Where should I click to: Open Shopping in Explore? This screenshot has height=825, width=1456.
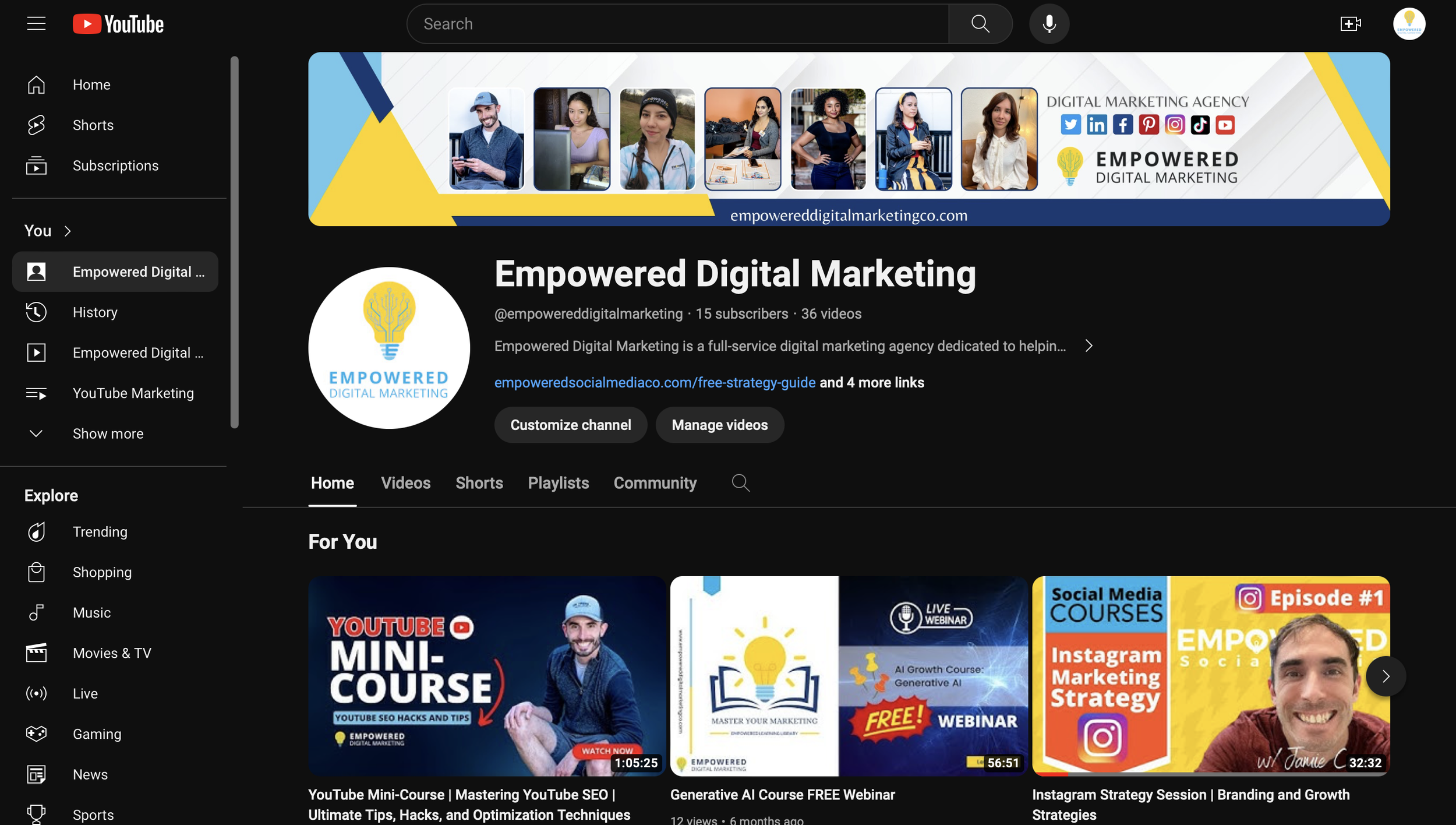pyautogui.click(x=115, y=572)
